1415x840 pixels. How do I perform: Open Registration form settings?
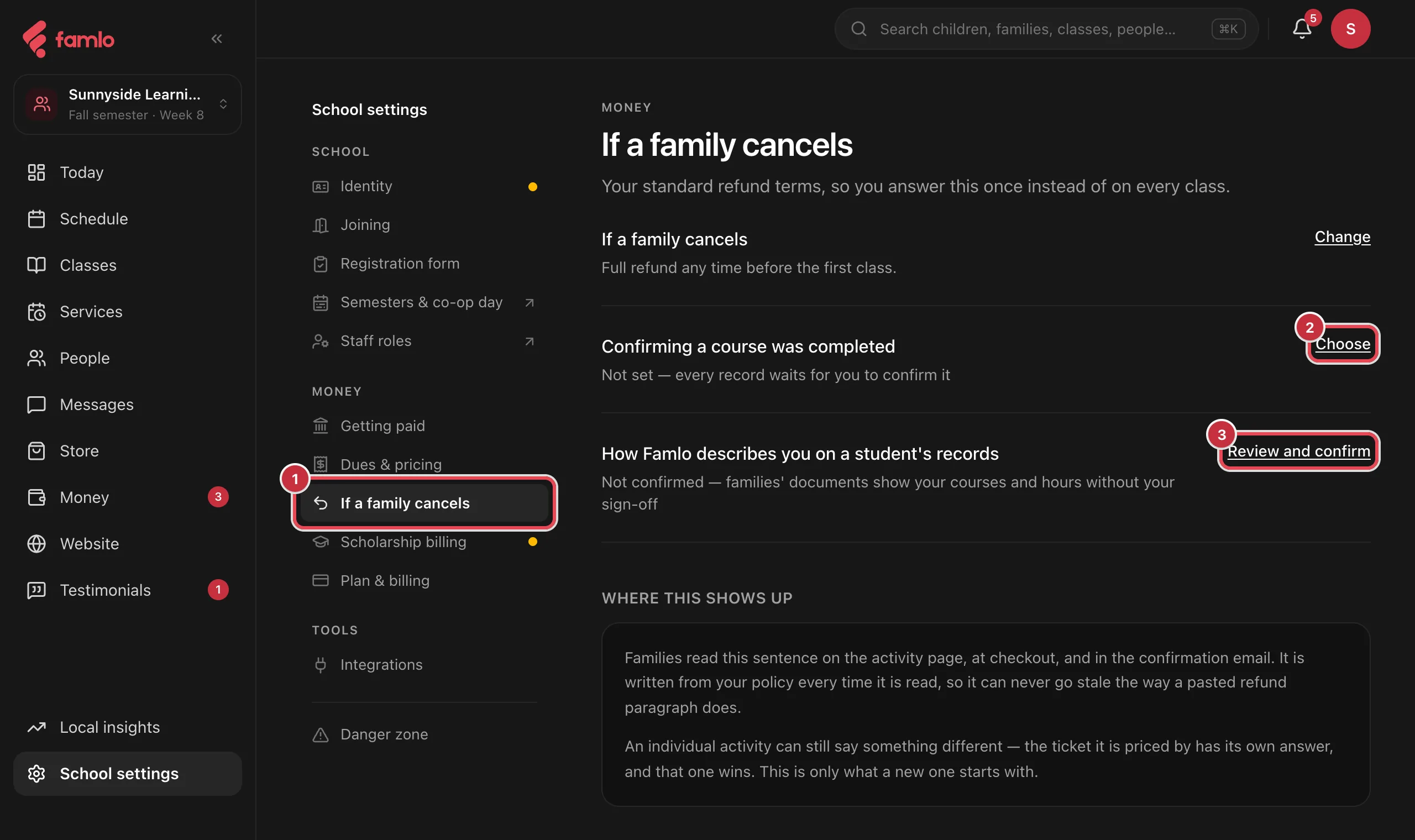pyautogui.click(x=424, y=263)
